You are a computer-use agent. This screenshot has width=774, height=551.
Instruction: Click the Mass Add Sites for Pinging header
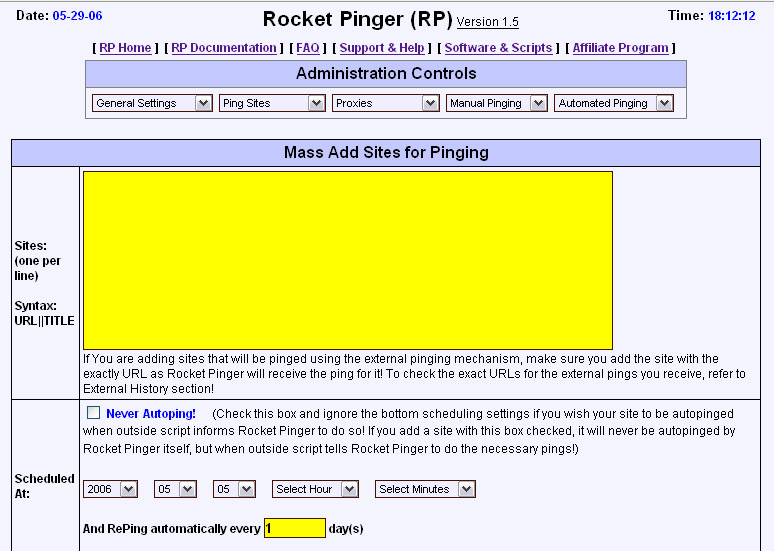[x=386, y=153]
